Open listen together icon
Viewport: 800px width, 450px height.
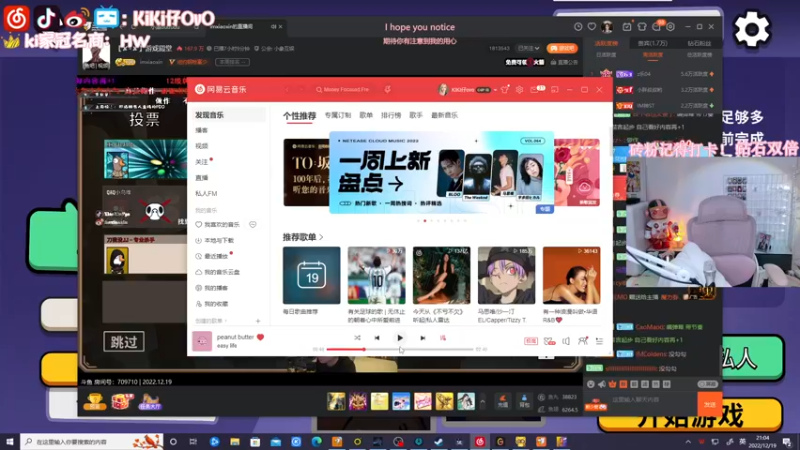click(583, 341)
